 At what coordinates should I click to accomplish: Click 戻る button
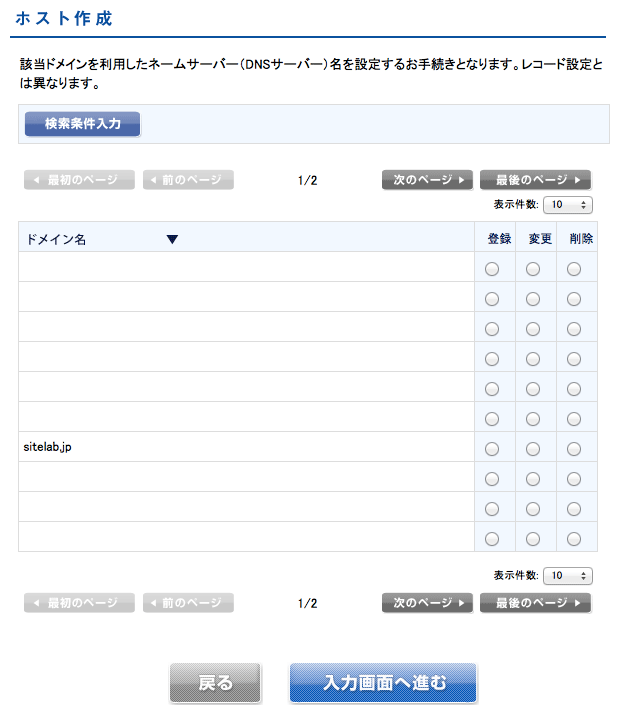pyautogui.click(x=215, y=683)
